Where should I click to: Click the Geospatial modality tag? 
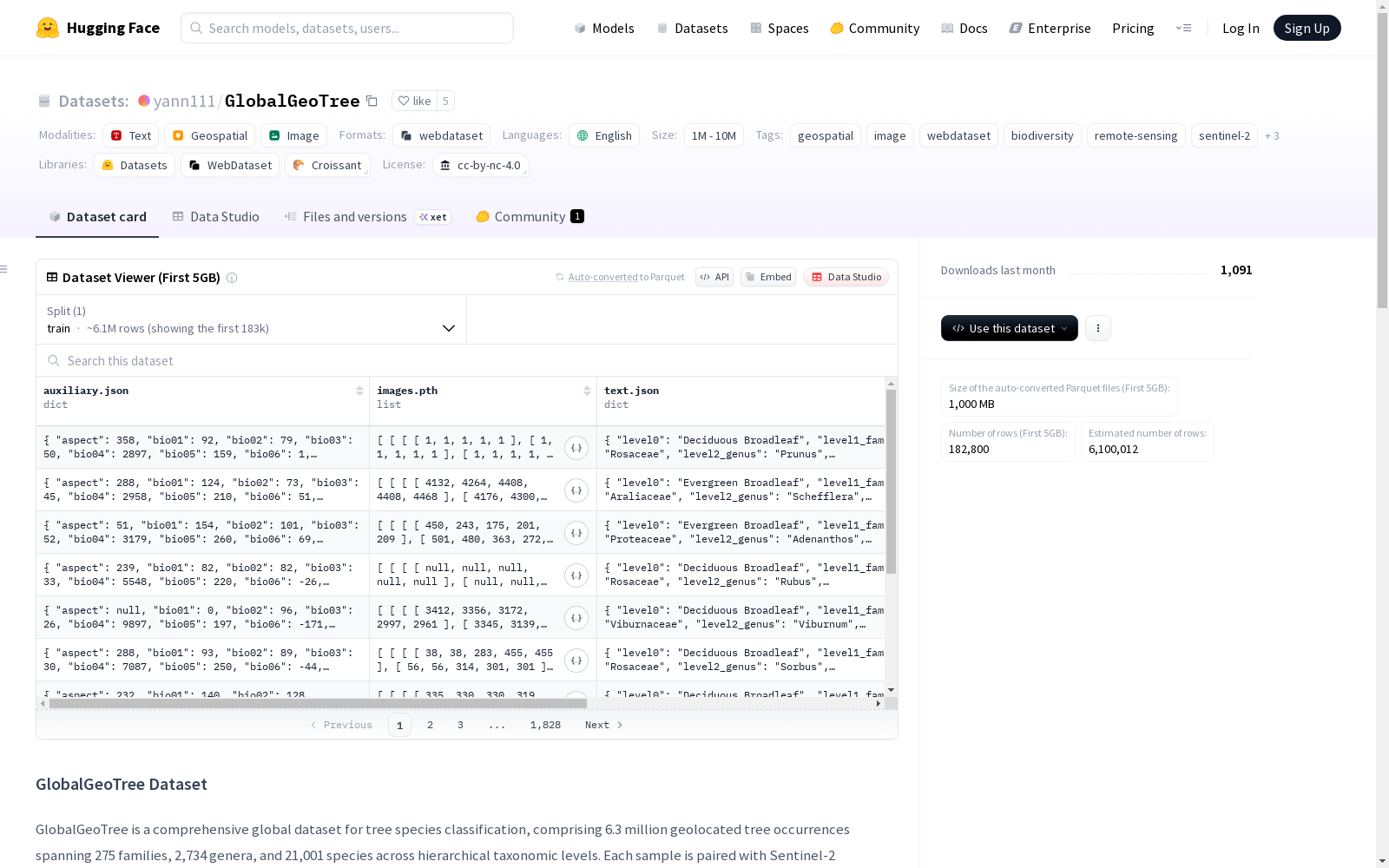tap(210, 135)
